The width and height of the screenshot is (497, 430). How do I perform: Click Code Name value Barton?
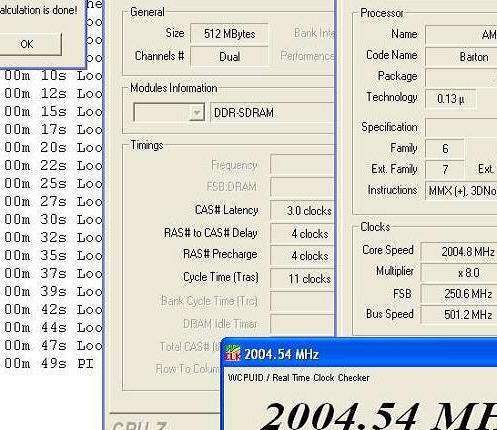(x=461, y=57)
